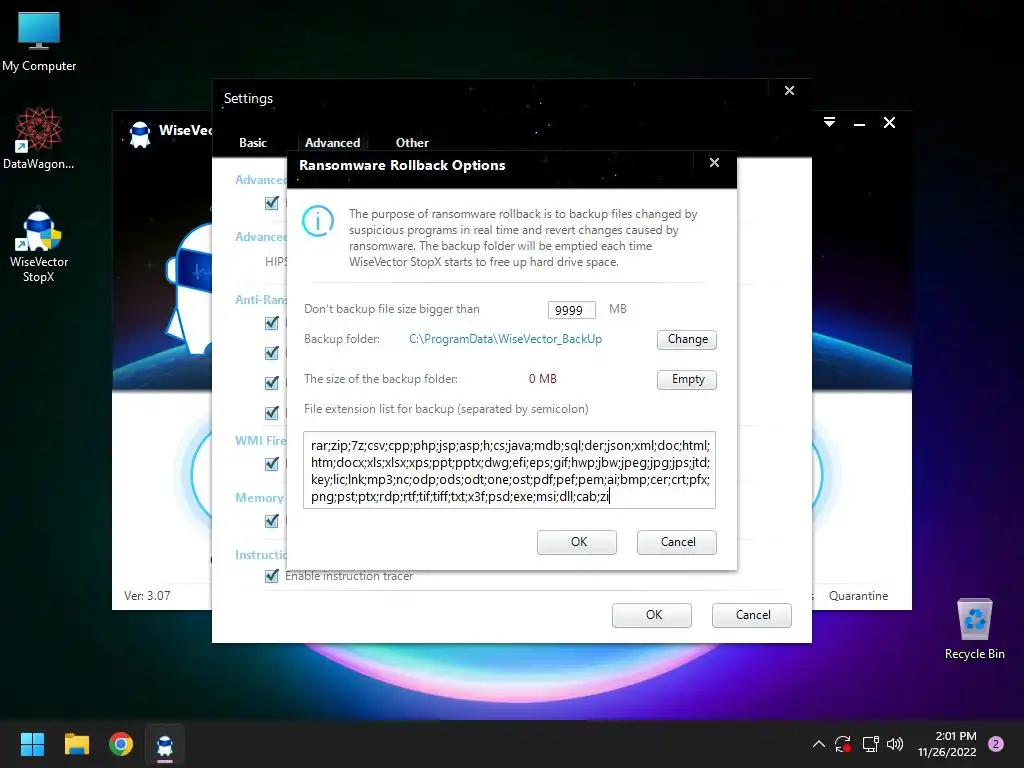Viewport: 1024px width, 768px height.
Task: Click Change backup folder button
Action: coord(686,340)
